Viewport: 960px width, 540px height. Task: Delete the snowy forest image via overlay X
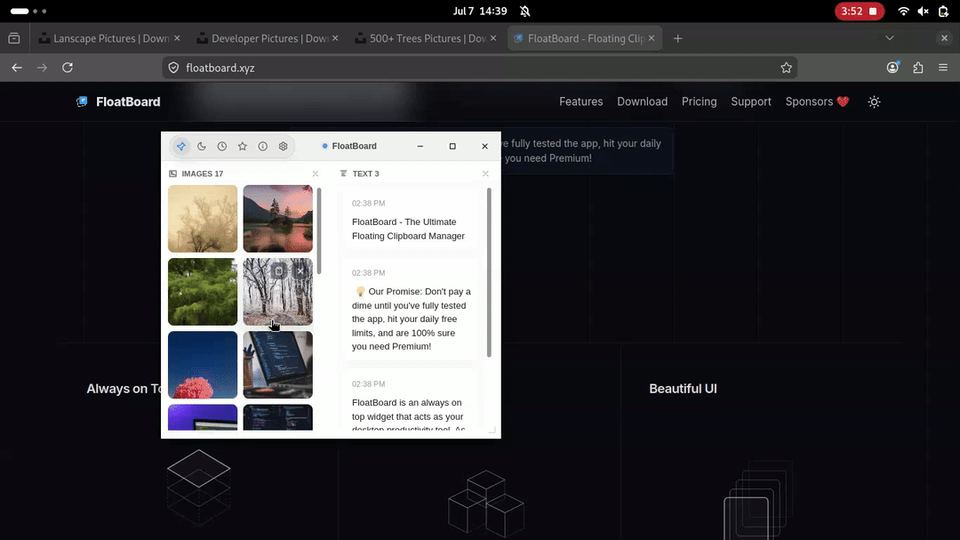300,271
